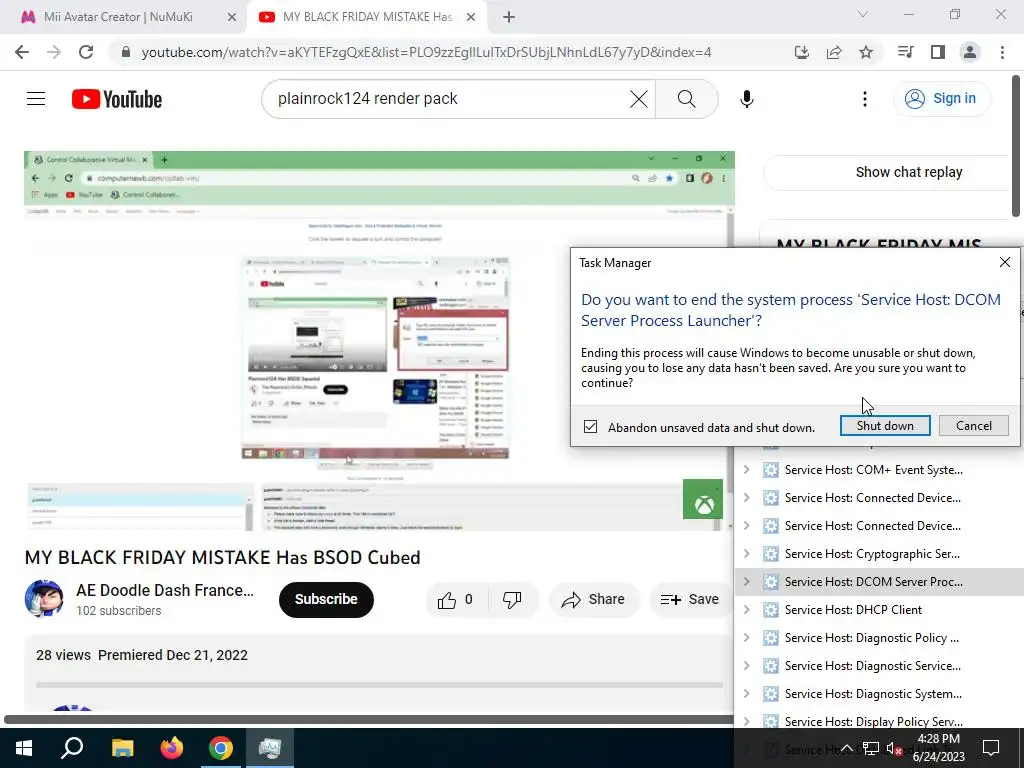
Task: Sign in to YouTube
Action: pyautogui.click(x=941, y=99)
